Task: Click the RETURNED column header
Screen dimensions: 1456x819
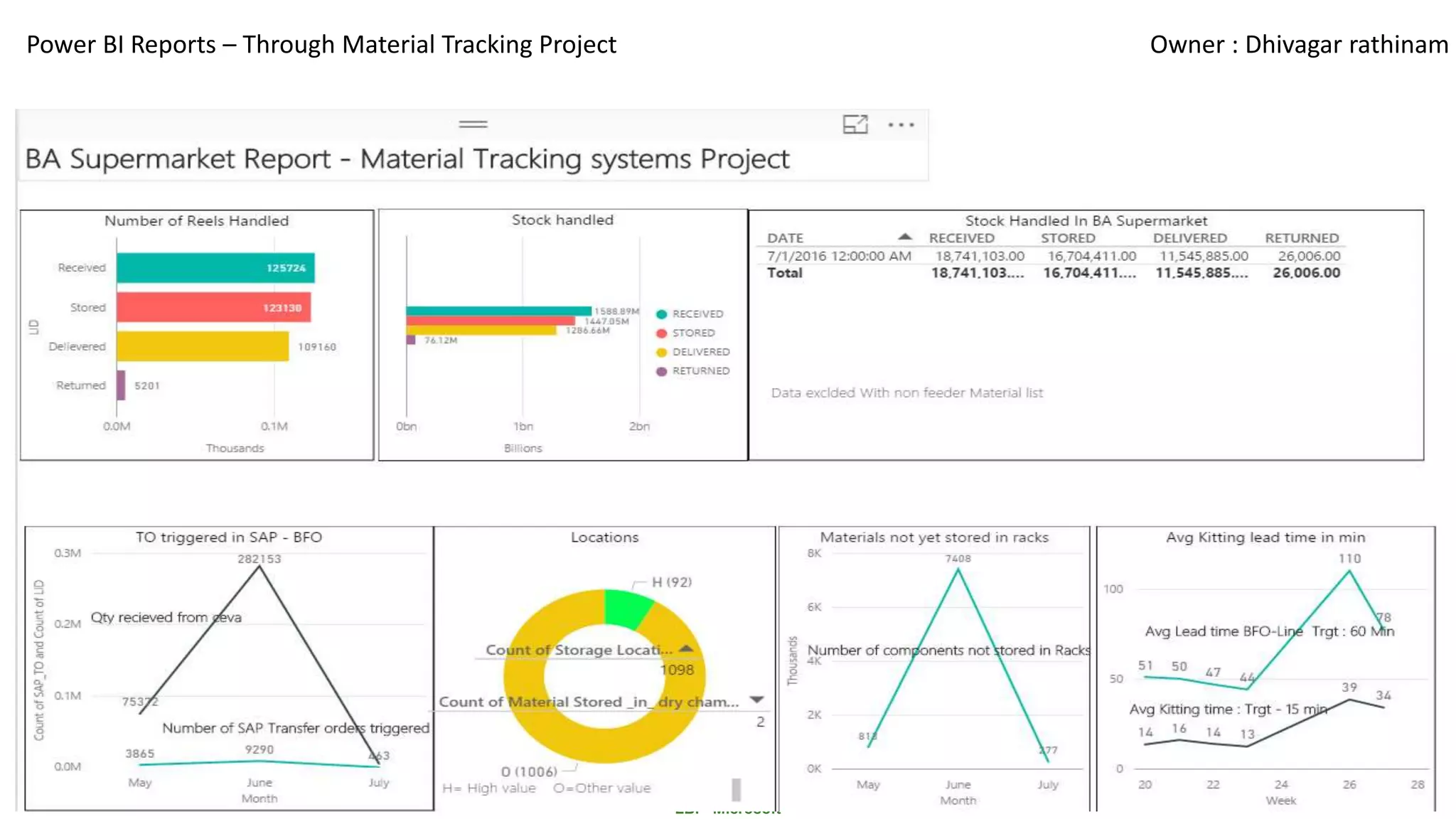Action: 1301,238
